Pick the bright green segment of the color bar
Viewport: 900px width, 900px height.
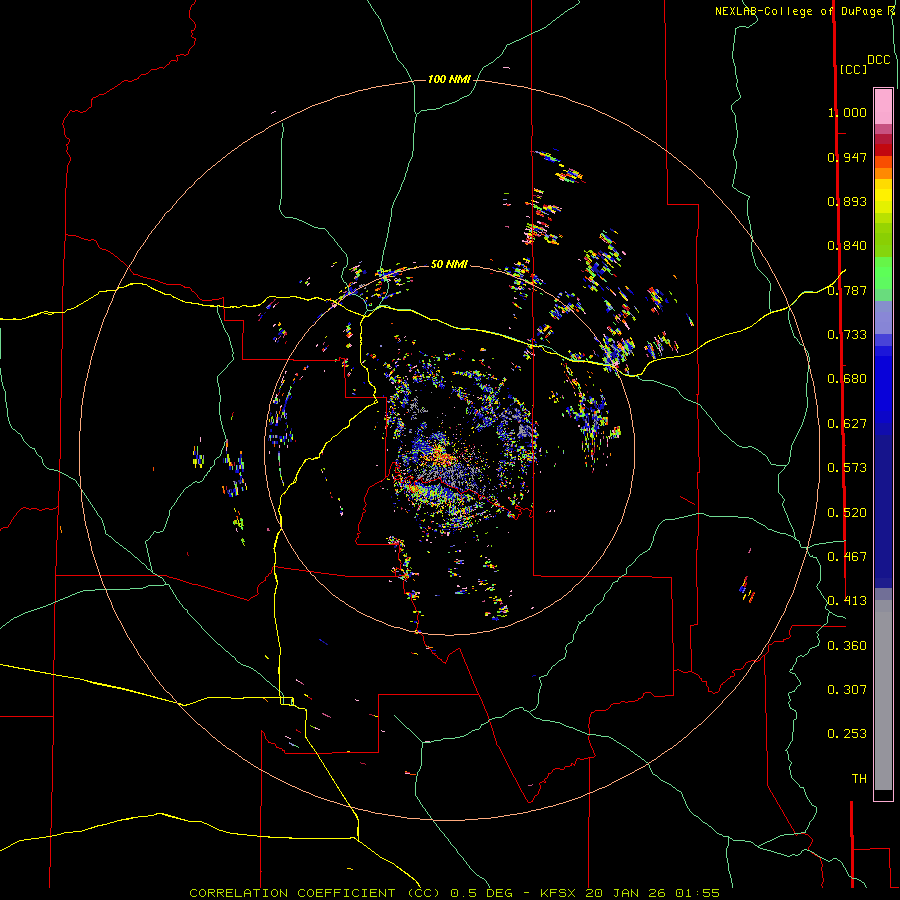(x=883, y=273)
